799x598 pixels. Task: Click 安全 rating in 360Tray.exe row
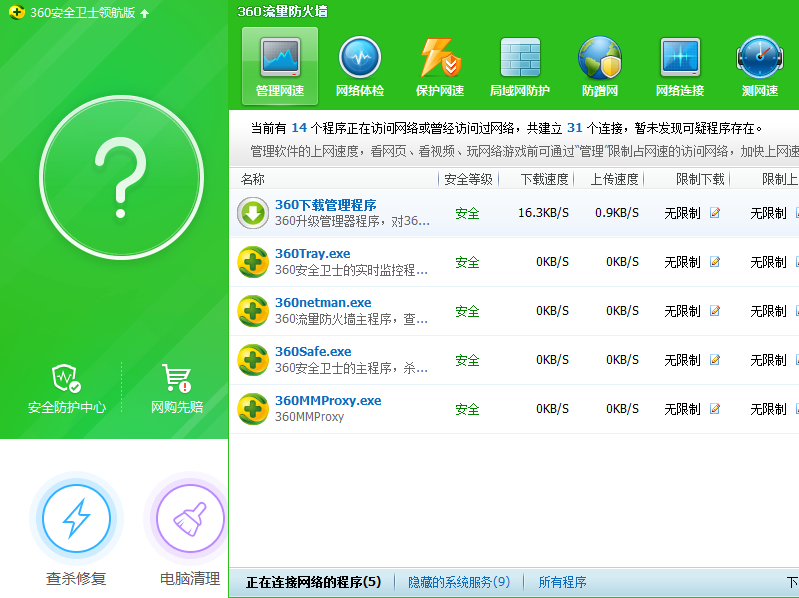(x=467, y=262)
